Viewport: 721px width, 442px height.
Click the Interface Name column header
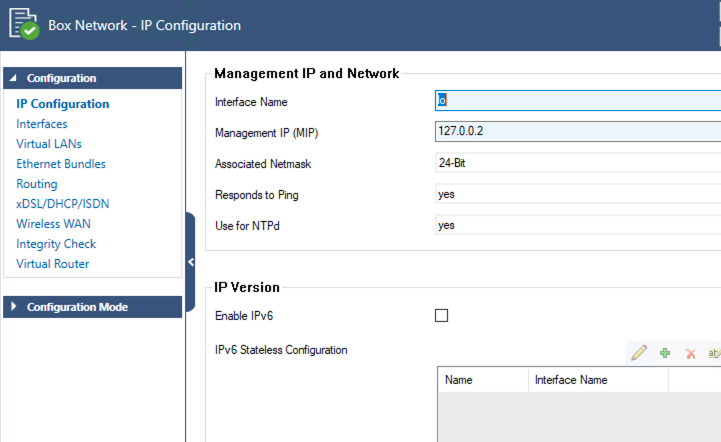pyautogui.click(x=571, y=380)
